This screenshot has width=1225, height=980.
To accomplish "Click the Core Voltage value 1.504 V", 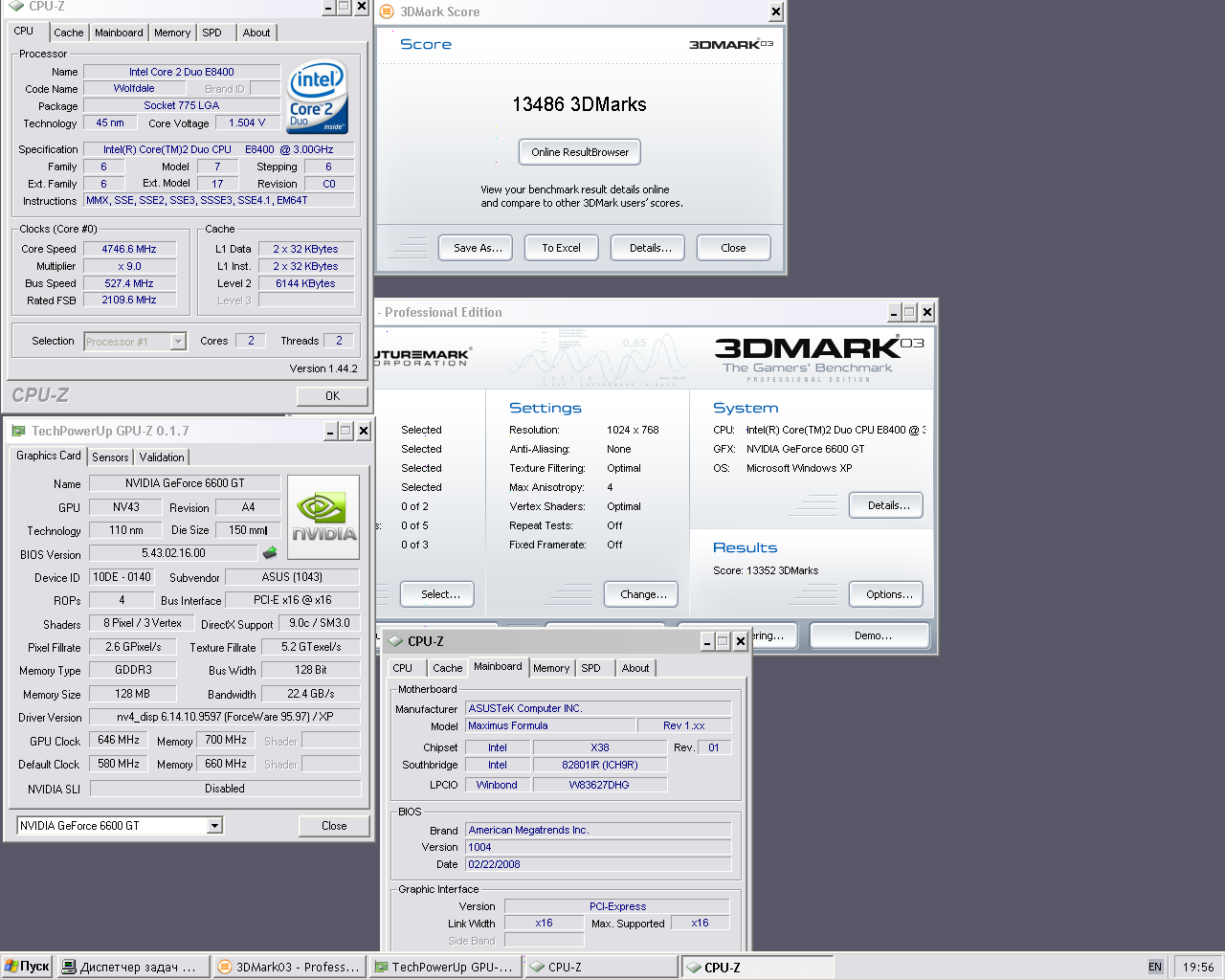I will [247, 123].
